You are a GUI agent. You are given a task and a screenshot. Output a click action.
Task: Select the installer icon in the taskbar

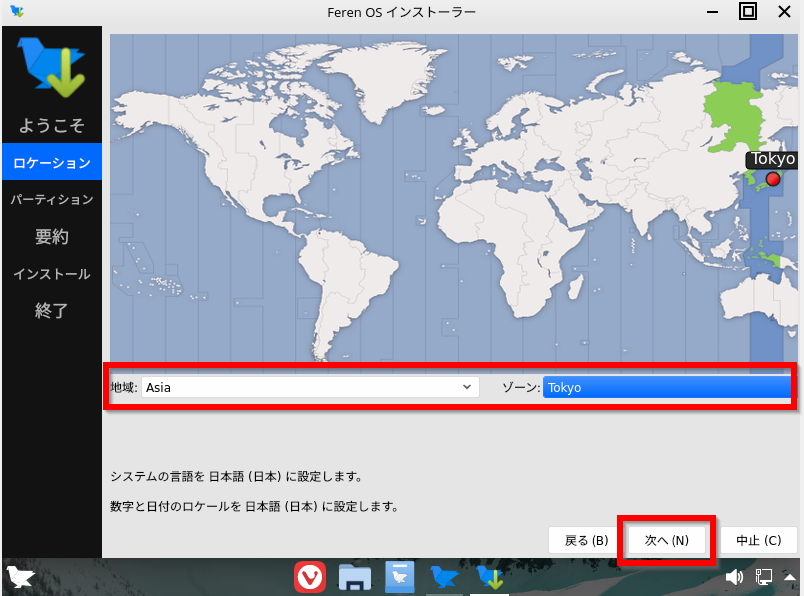(x=489, y=577)
